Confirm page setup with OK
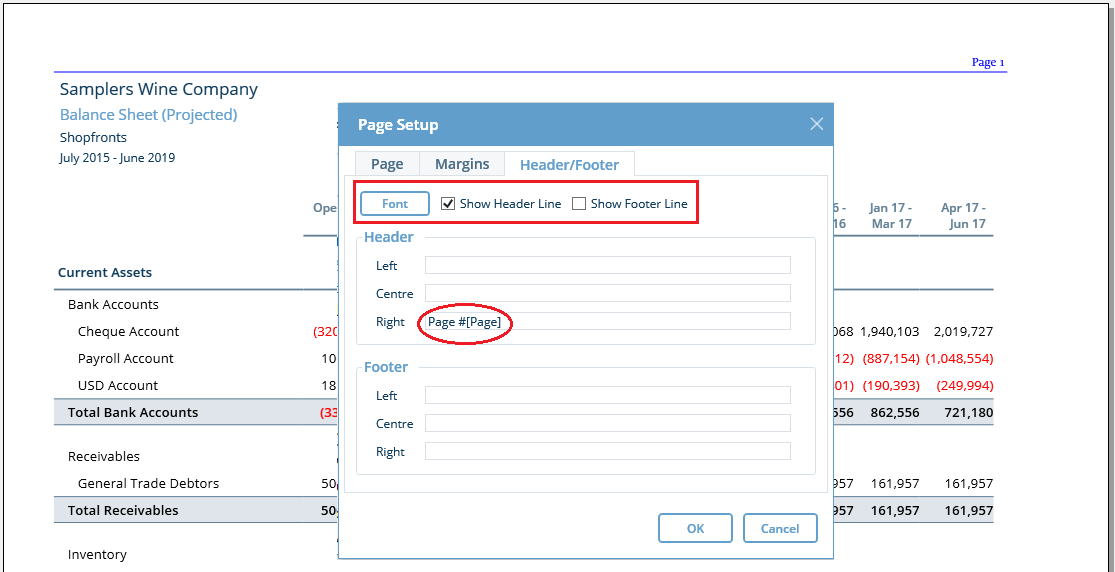Viewport: 1115px width, 572px height. 695,529
